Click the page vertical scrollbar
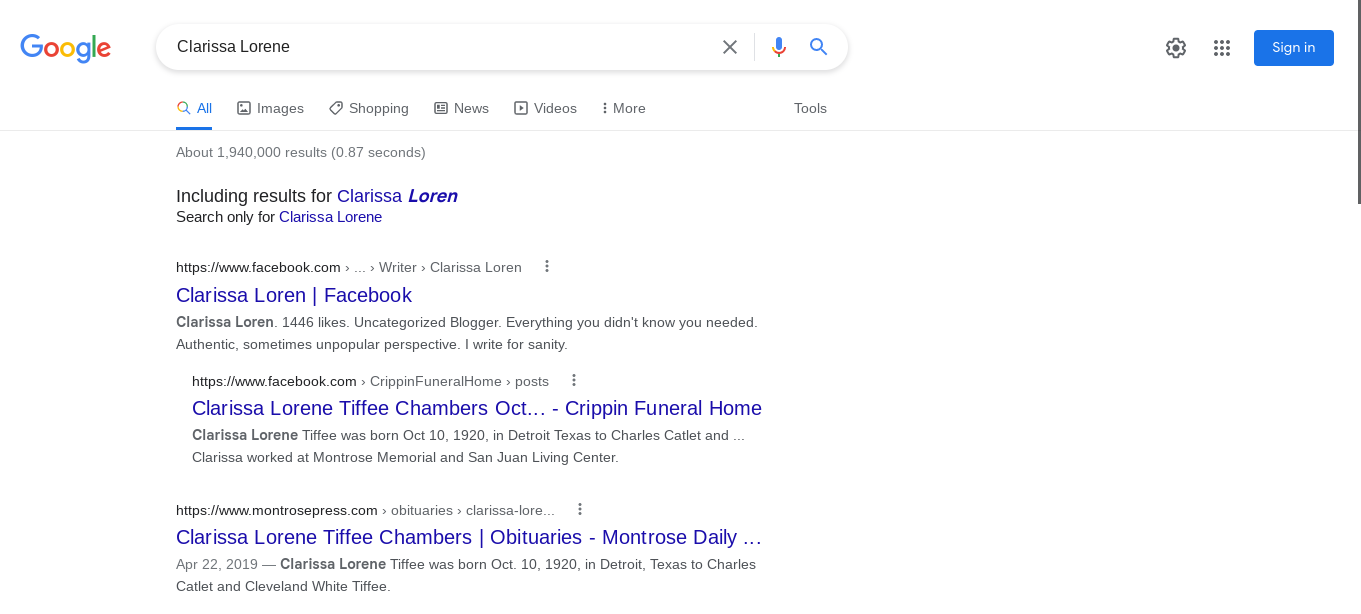Screen dimensions: 1361x614 pyautogui.click(x=1358, y=102)
